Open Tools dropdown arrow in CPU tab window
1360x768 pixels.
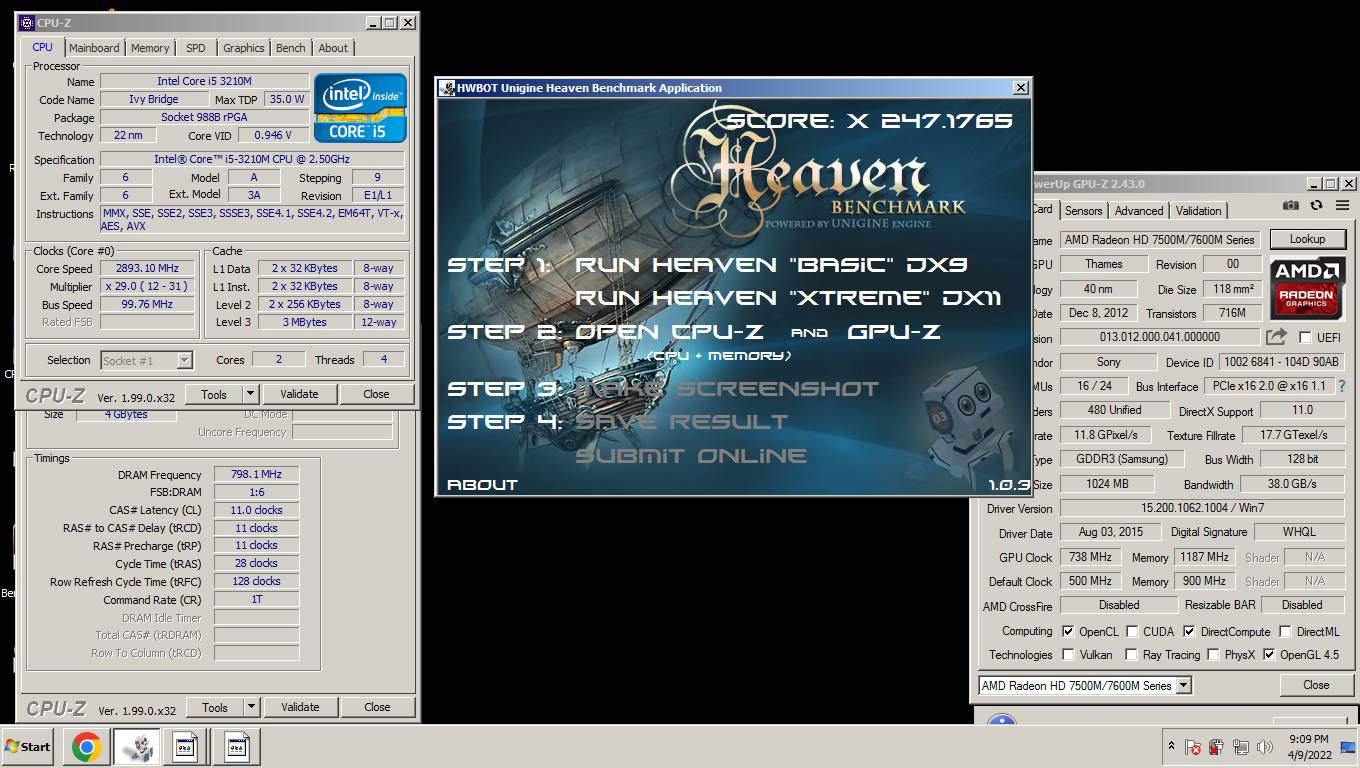250,394
